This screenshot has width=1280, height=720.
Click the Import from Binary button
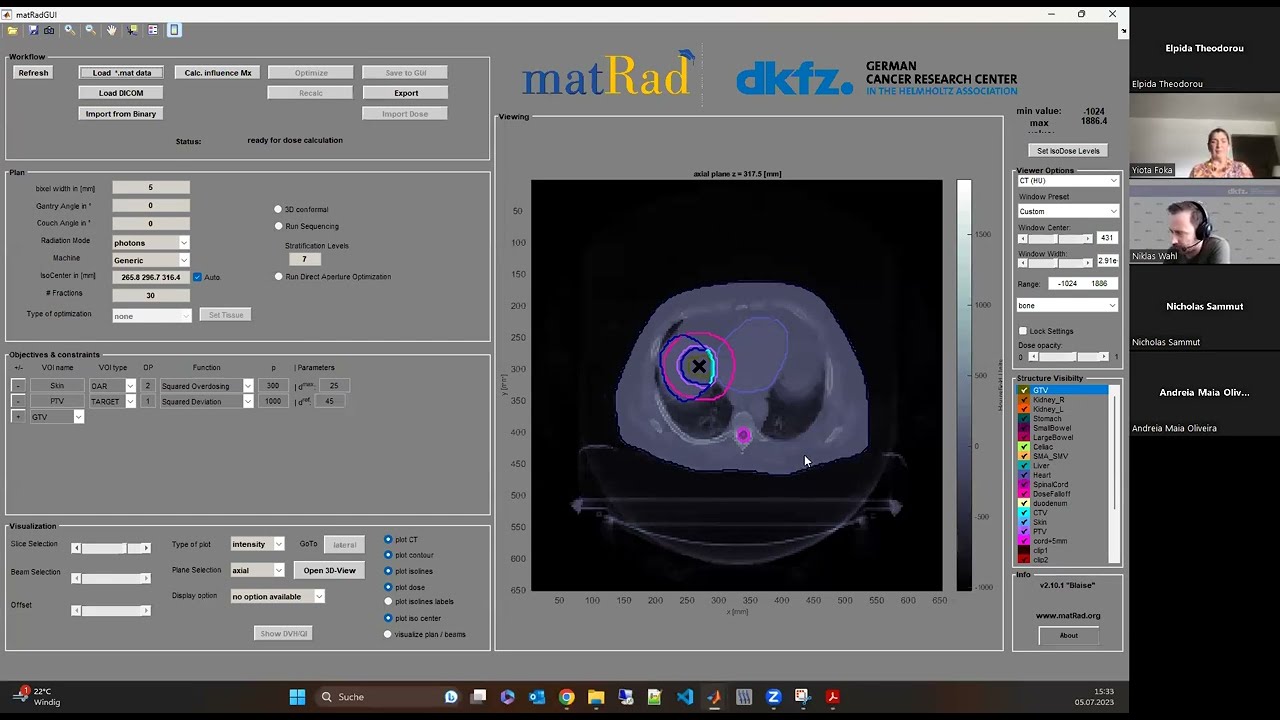(x=121, y=114)
